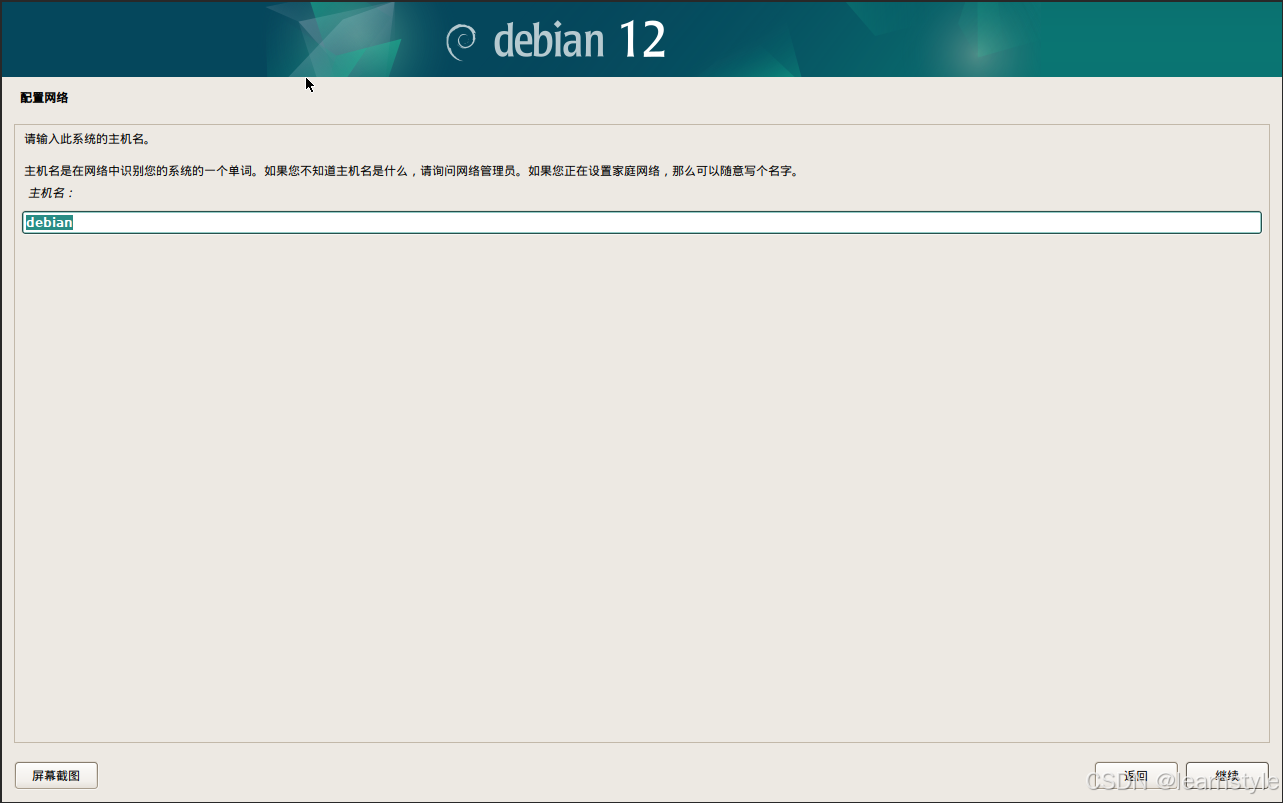Click the 屏幕截图 screenshot button
The image size is (1283, 803).
coord(56,775)
